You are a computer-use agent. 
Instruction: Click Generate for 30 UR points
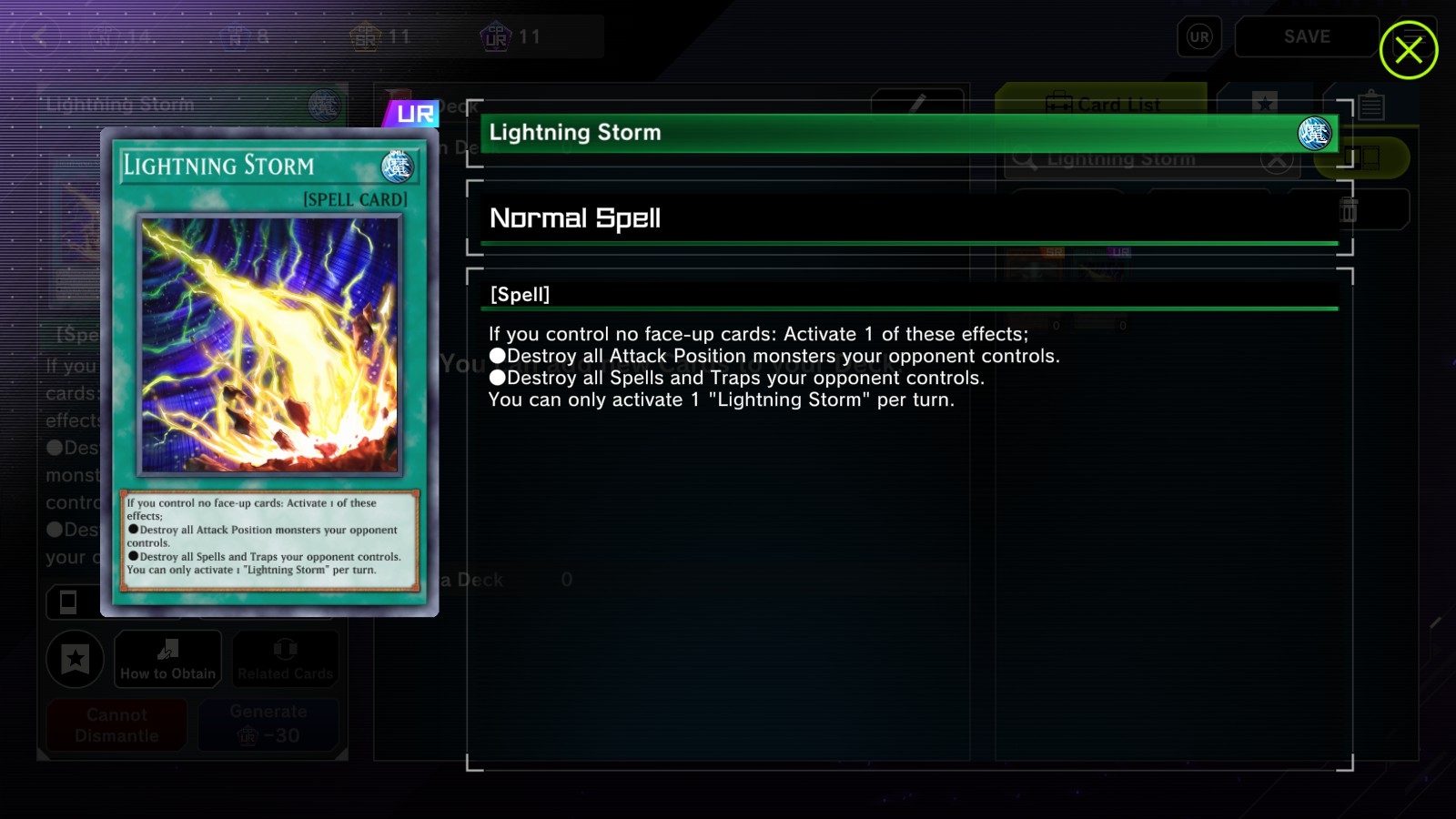(268, 724)
